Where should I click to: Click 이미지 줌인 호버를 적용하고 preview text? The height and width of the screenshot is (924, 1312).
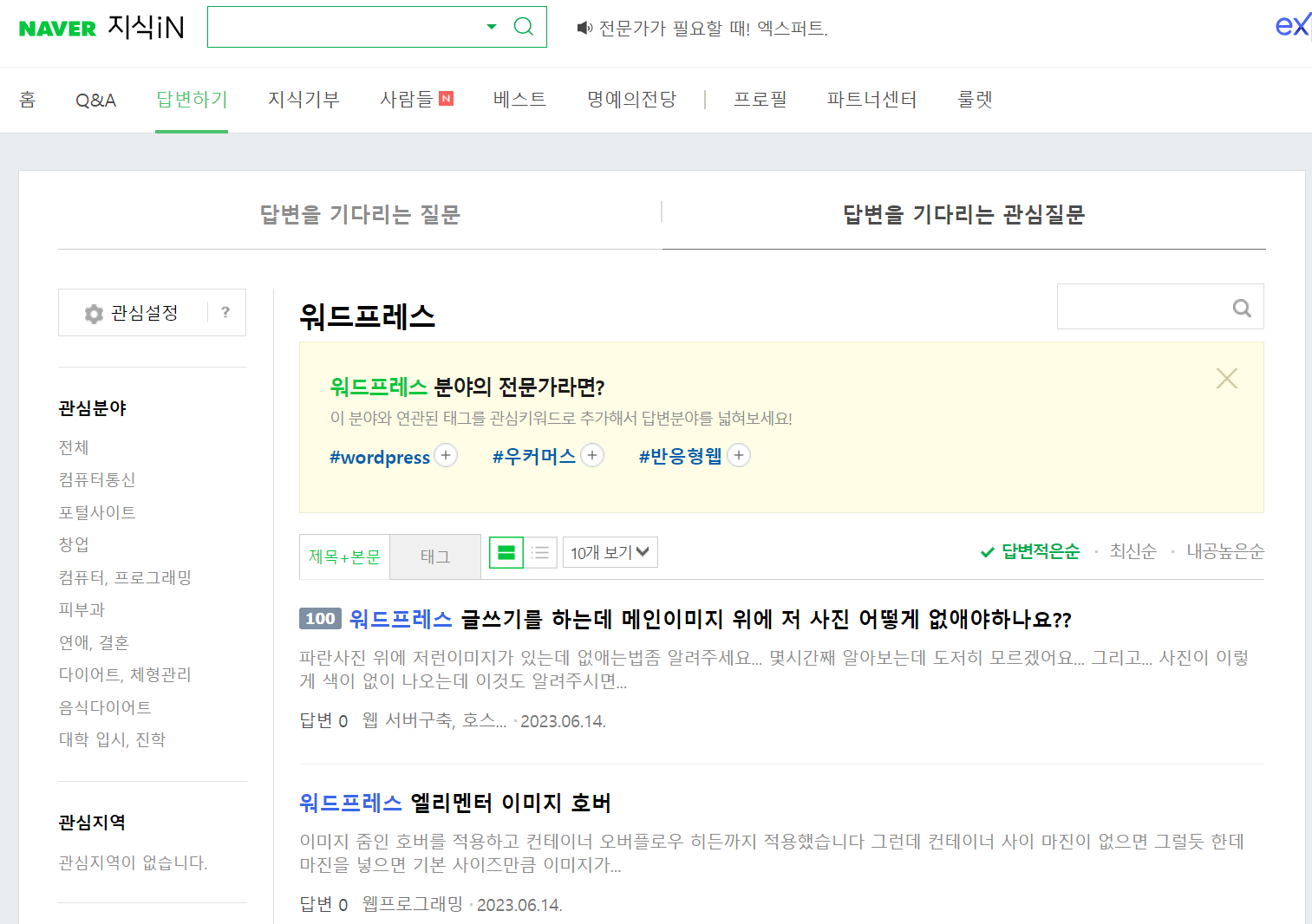[772, 853]
